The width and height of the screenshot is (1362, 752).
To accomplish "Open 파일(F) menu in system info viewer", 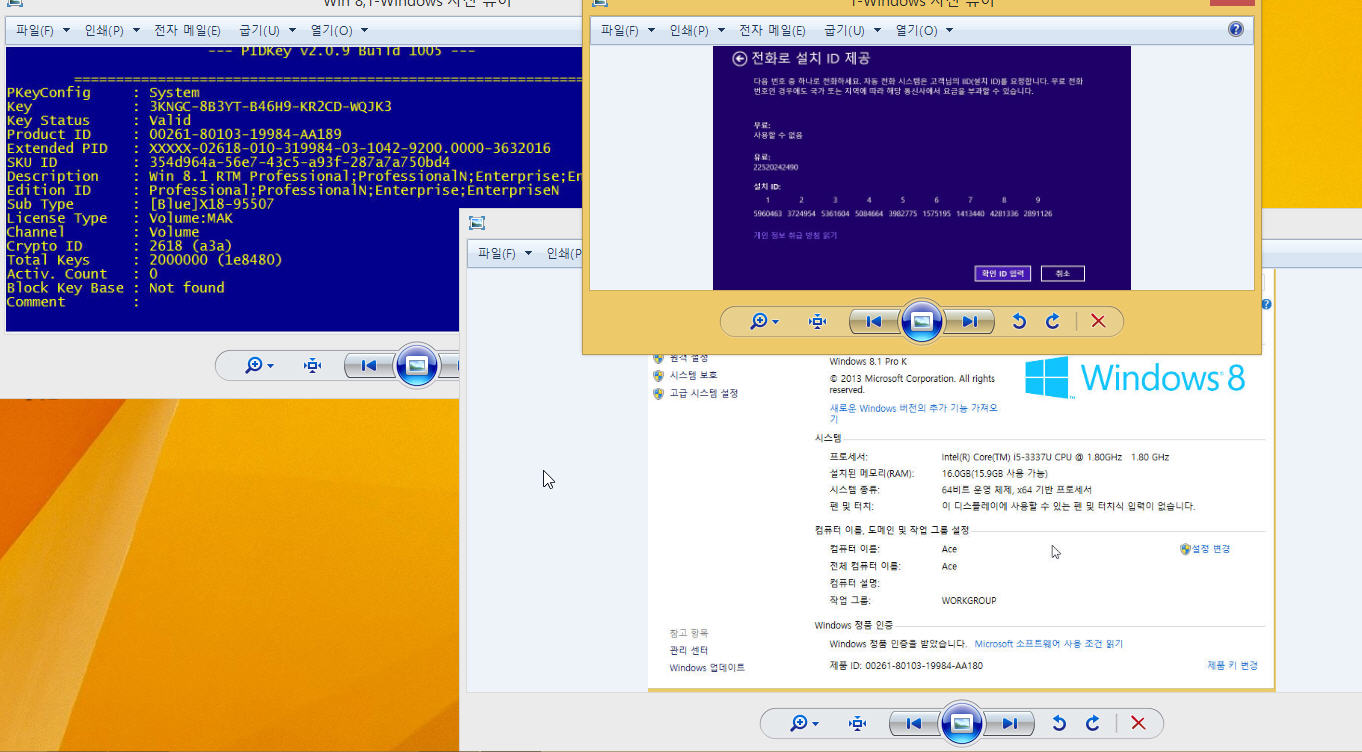I will [504, 253].
